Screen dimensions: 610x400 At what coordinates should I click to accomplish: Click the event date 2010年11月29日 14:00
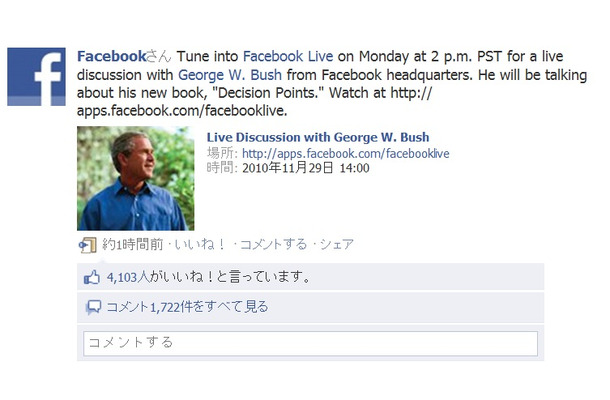point(306,168)
